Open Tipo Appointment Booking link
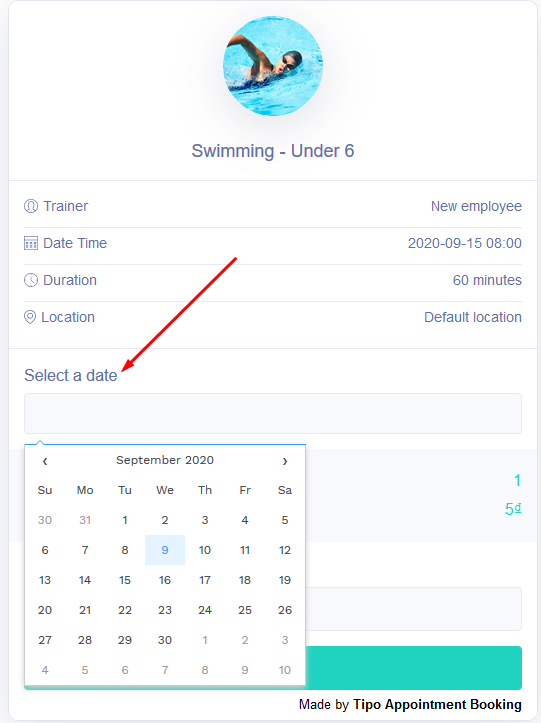This screenshot has width=541, height=723. point(437,704)
